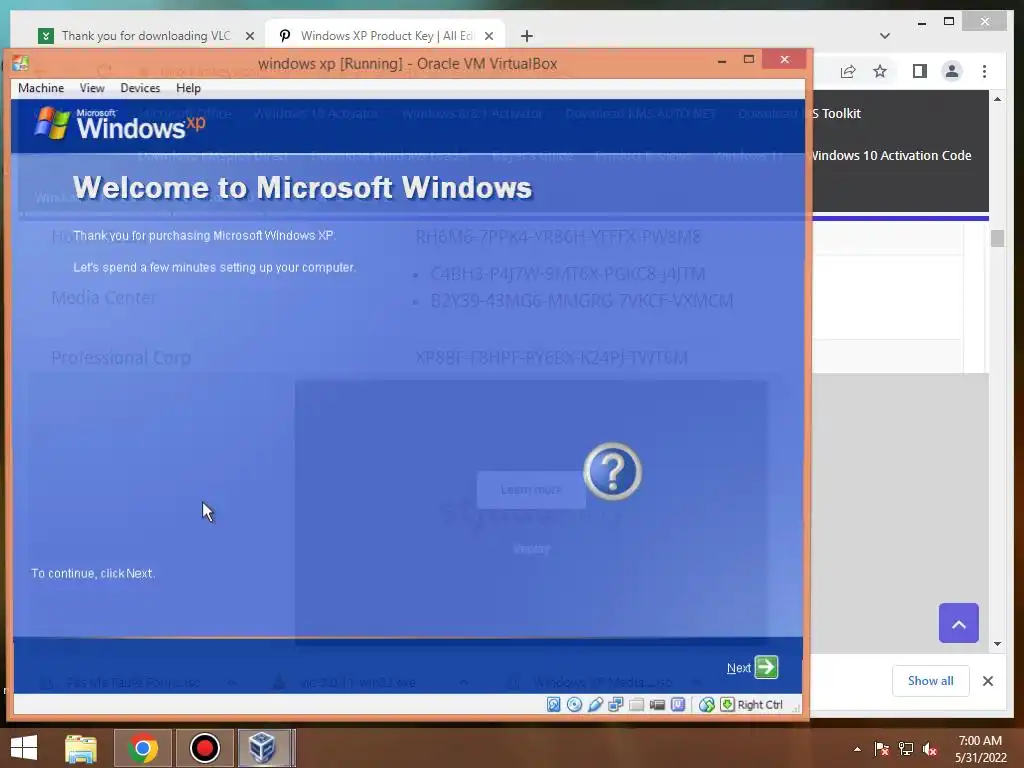Open File Explorer from the taskbar

pos(81,748)
